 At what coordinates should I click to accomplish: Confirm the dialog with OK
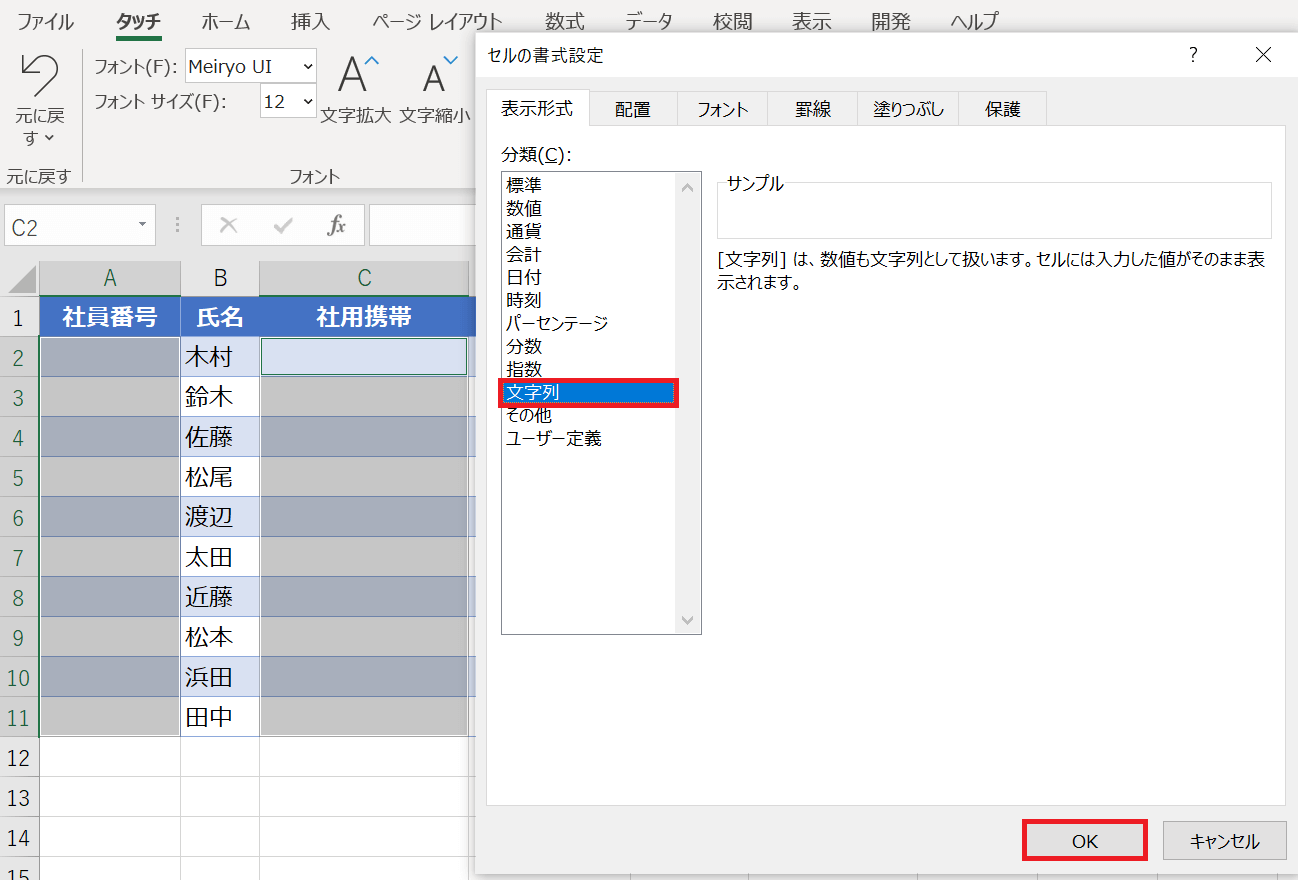(1085, 841)
